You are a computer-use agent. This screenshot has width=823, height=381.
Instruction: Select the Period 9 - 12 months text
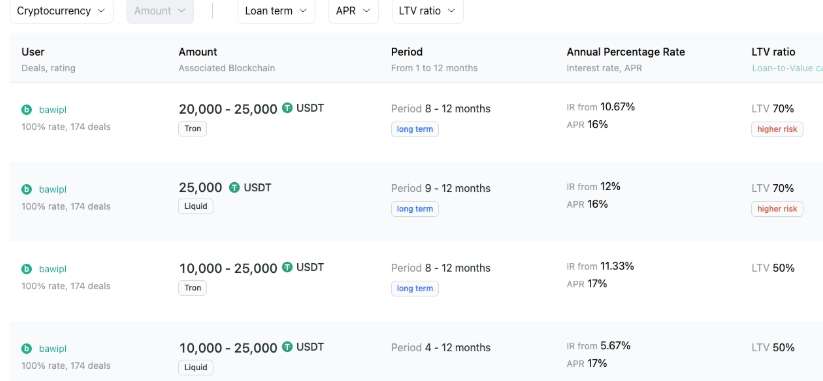[x=441, y=188]
